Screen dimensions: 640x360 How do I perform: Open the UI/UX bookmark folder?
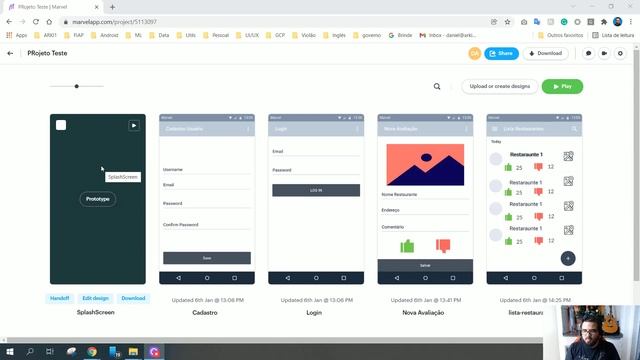247,36
